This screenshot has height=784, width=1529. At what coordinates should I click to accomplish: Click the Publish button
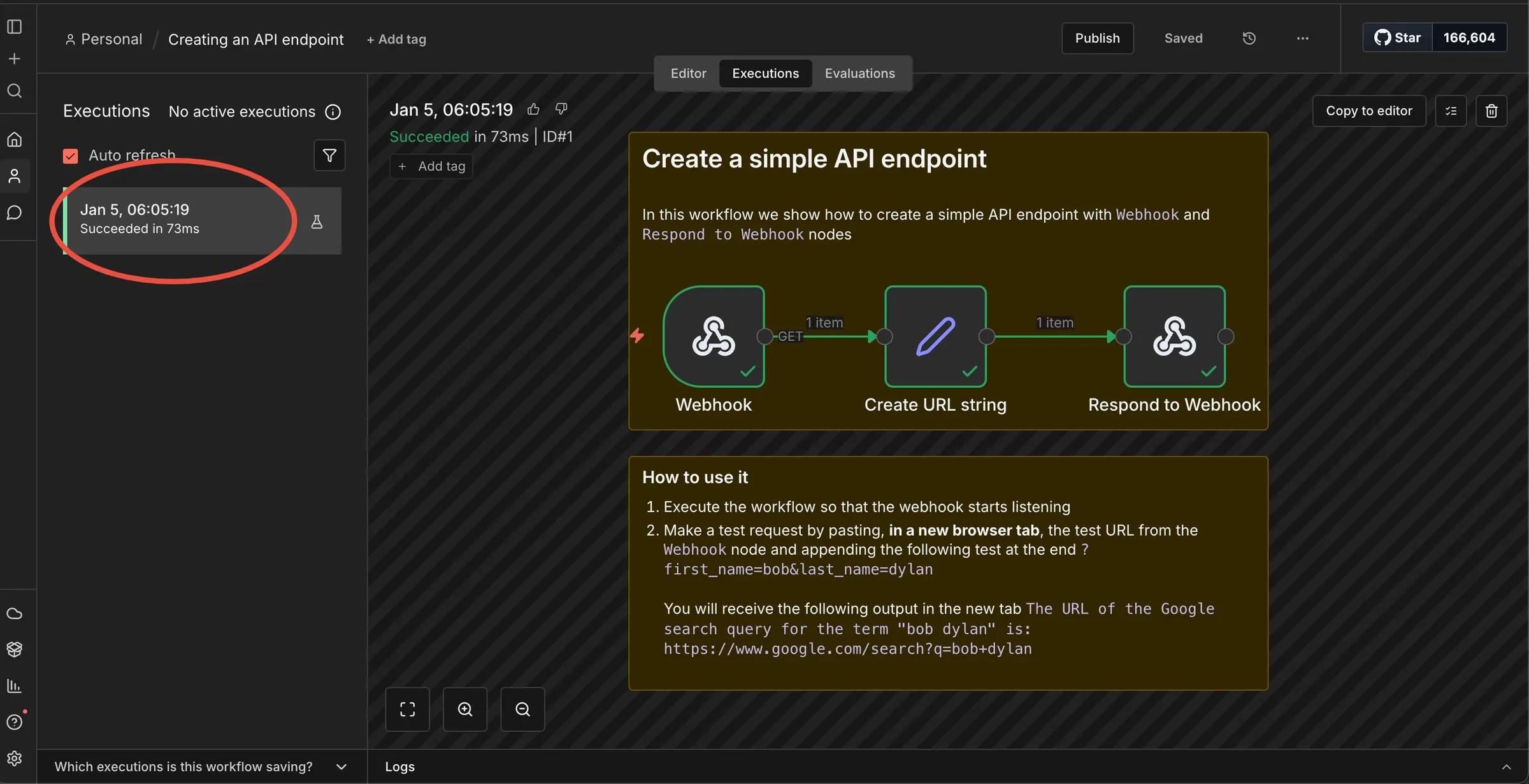[x=1097, y=38]
